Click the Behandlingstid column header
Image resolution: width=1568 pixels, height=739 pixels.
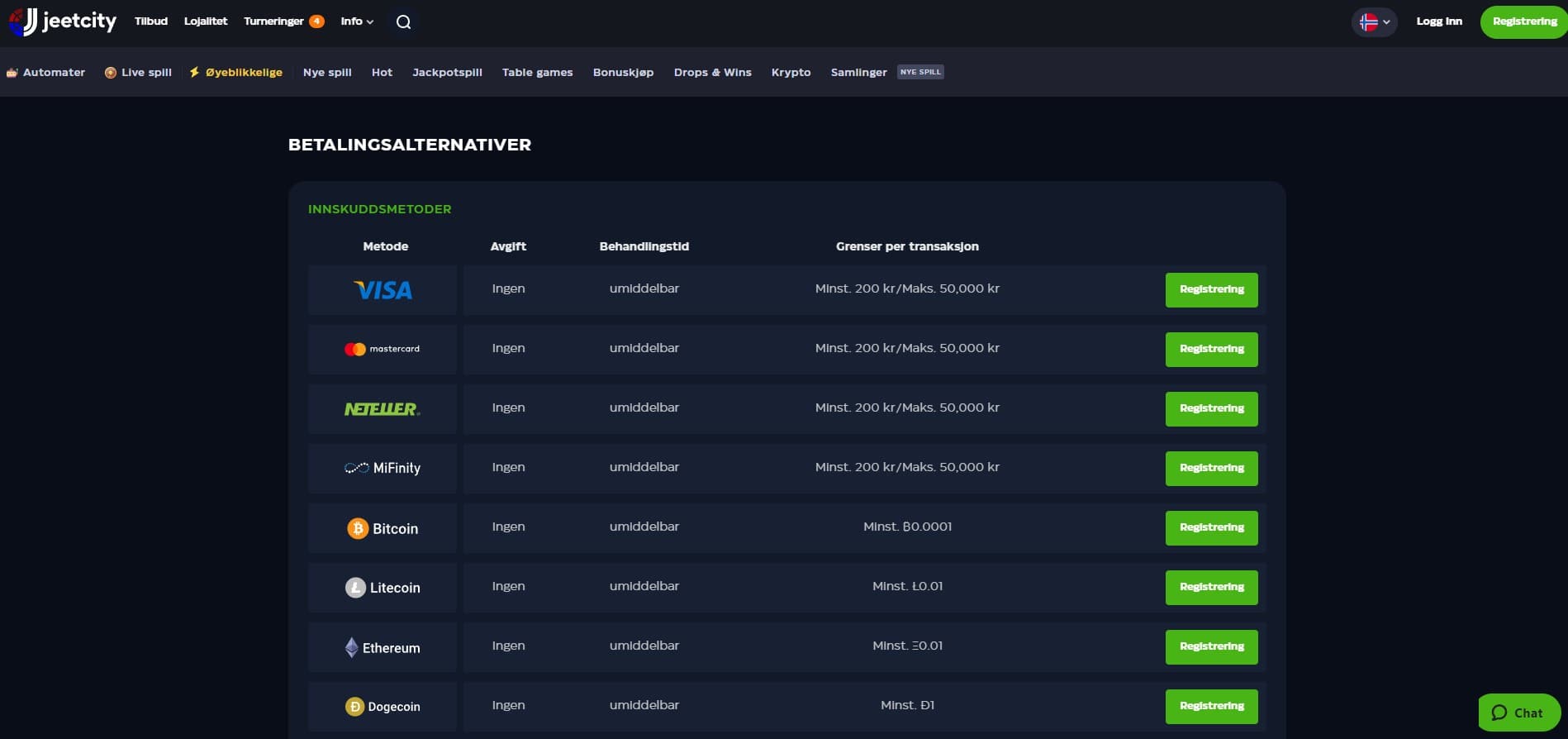644,246
